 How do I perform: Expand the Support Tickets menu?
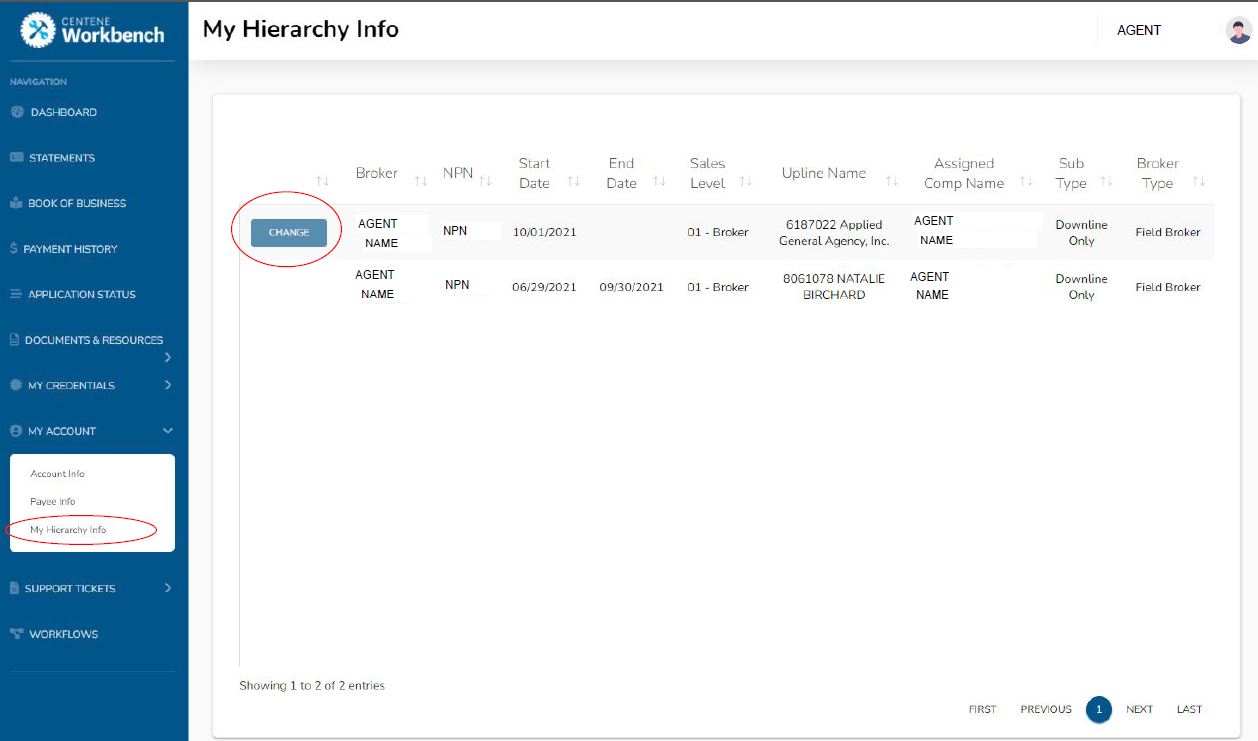tap(167, 588)
